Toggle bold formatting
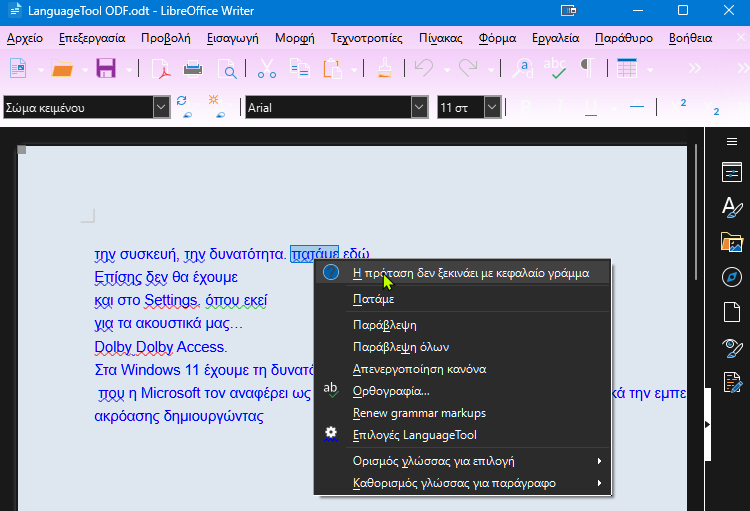The image size is (750, 511). coord(526,107)
